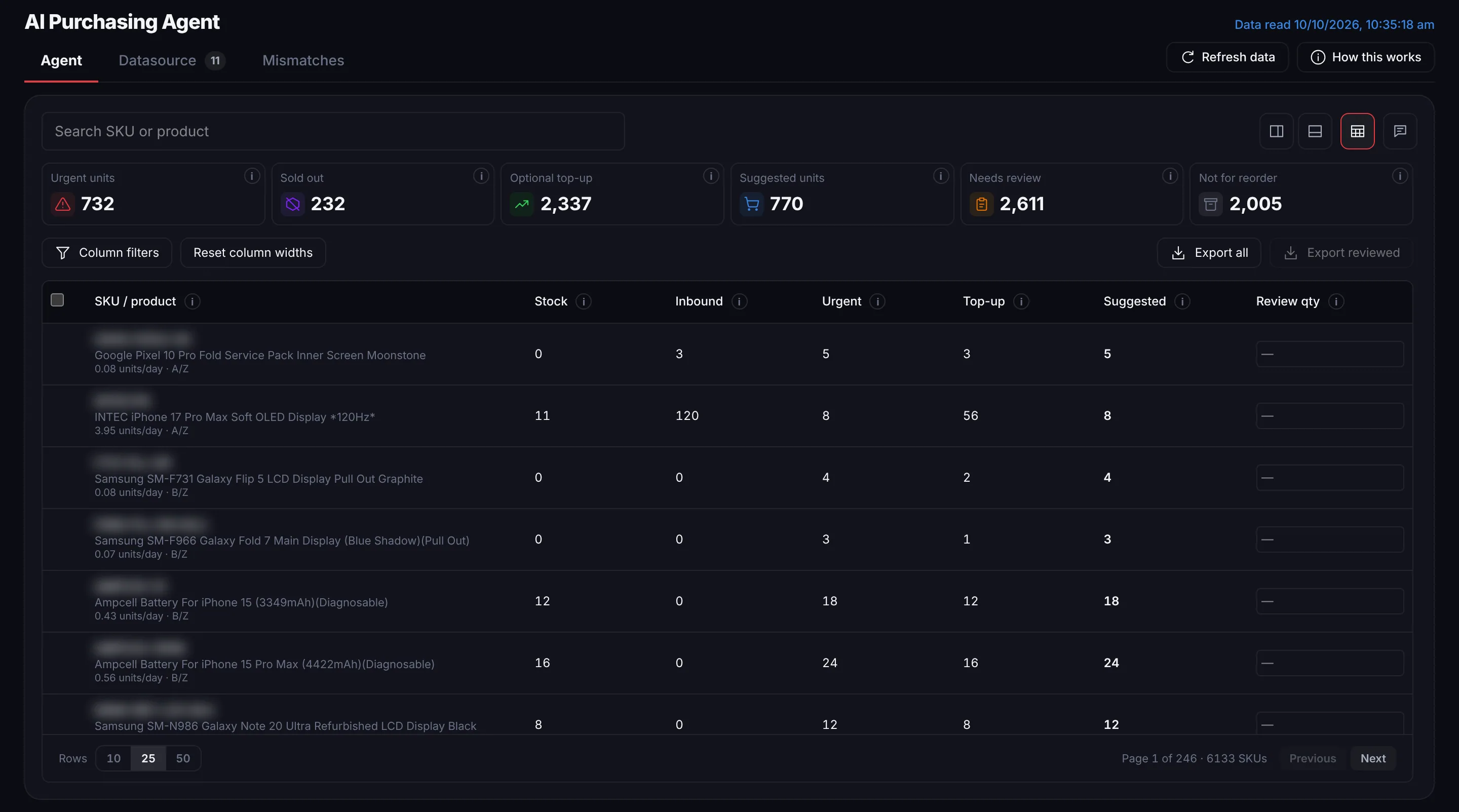Viewport: 1459px width, 812px height.
Task: Show info for Not for reorder card
Action: [x=1400, y=176]
